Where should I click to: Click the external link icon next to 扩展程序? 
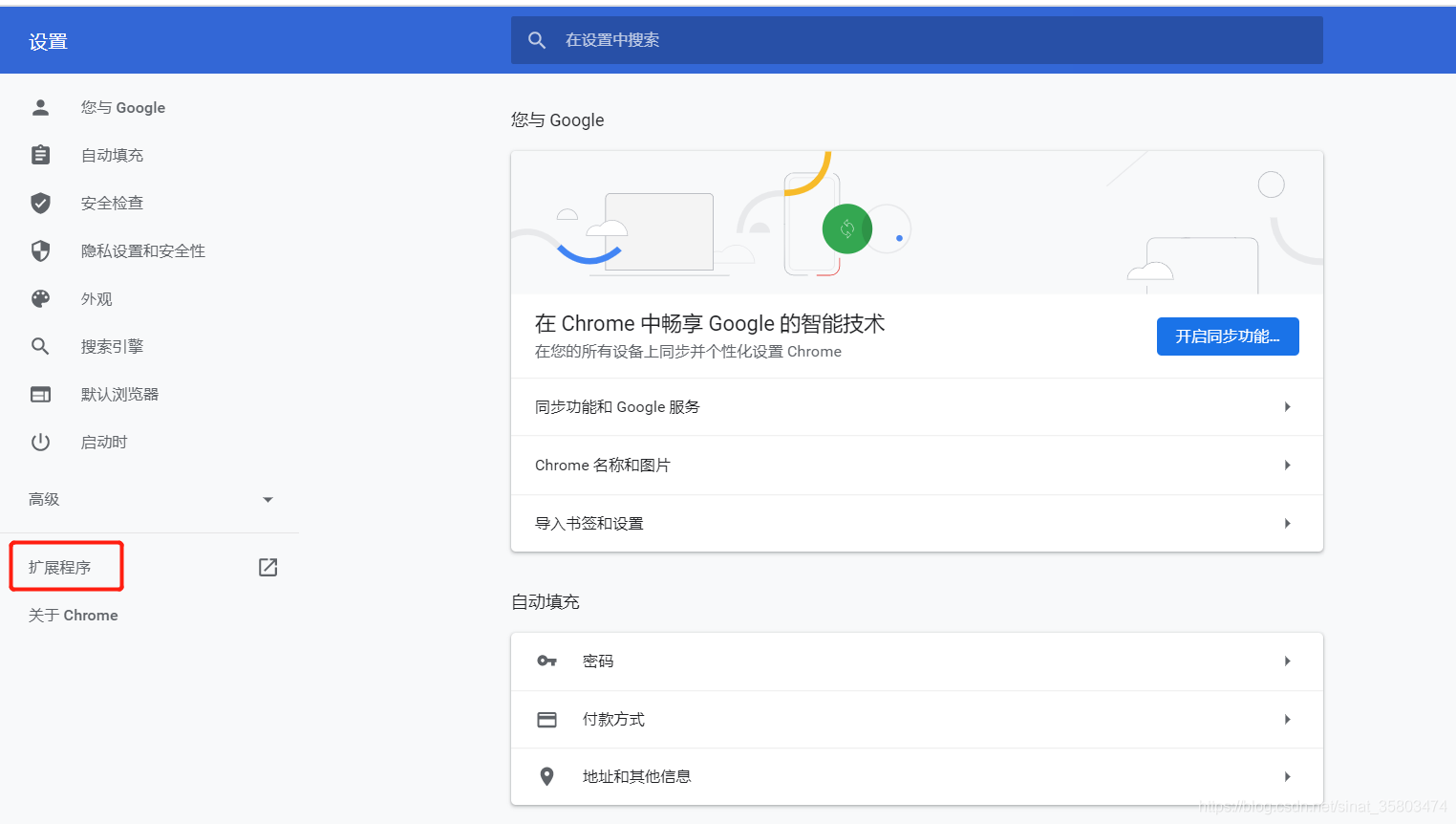pyautogui.click(x=268, y=567)
